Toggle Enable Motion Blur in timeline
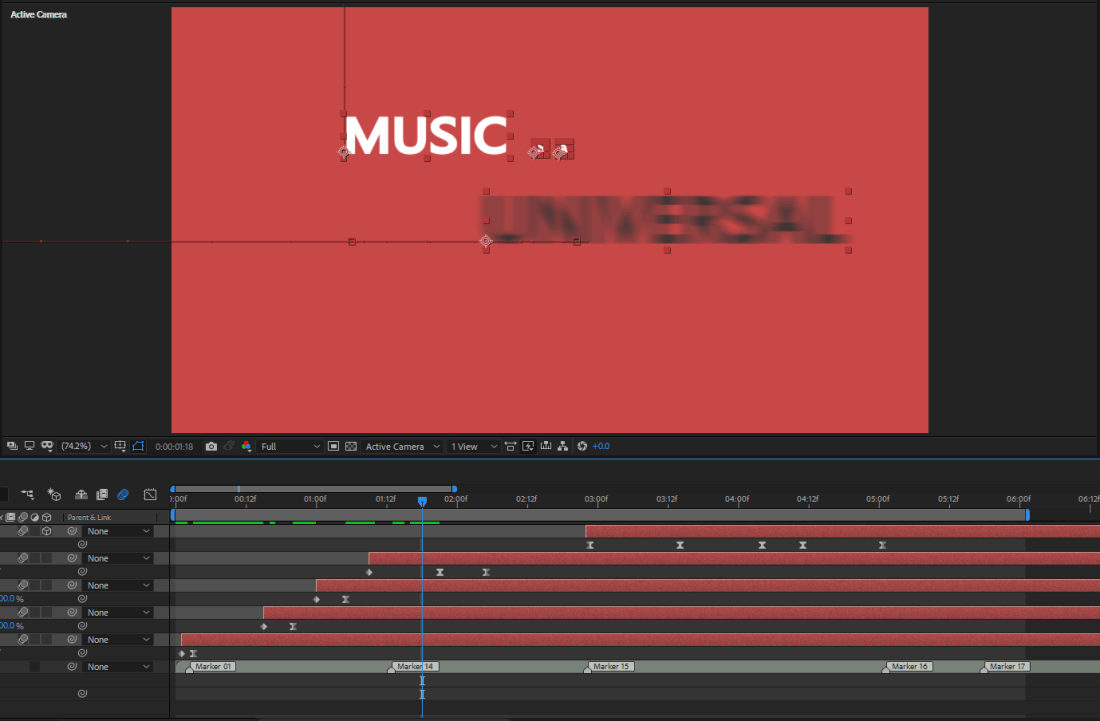The height and width of the screenshot is (721, 1100). point(123,494)
